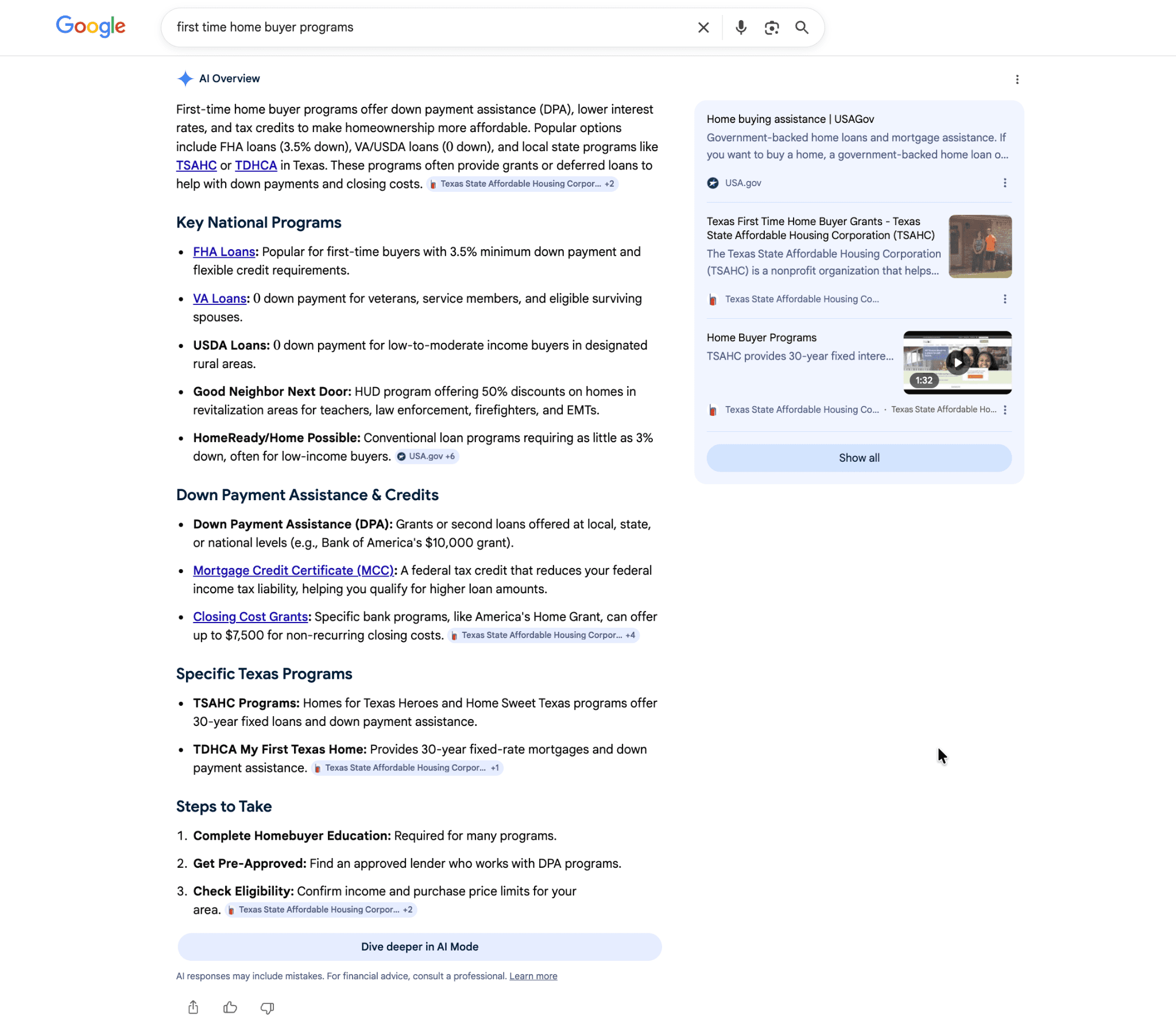This screenshot has height=1024, width=1176.
Task: Open the three-dot menu on the TSAHC grants card
Action: (x=1005, y=299)
